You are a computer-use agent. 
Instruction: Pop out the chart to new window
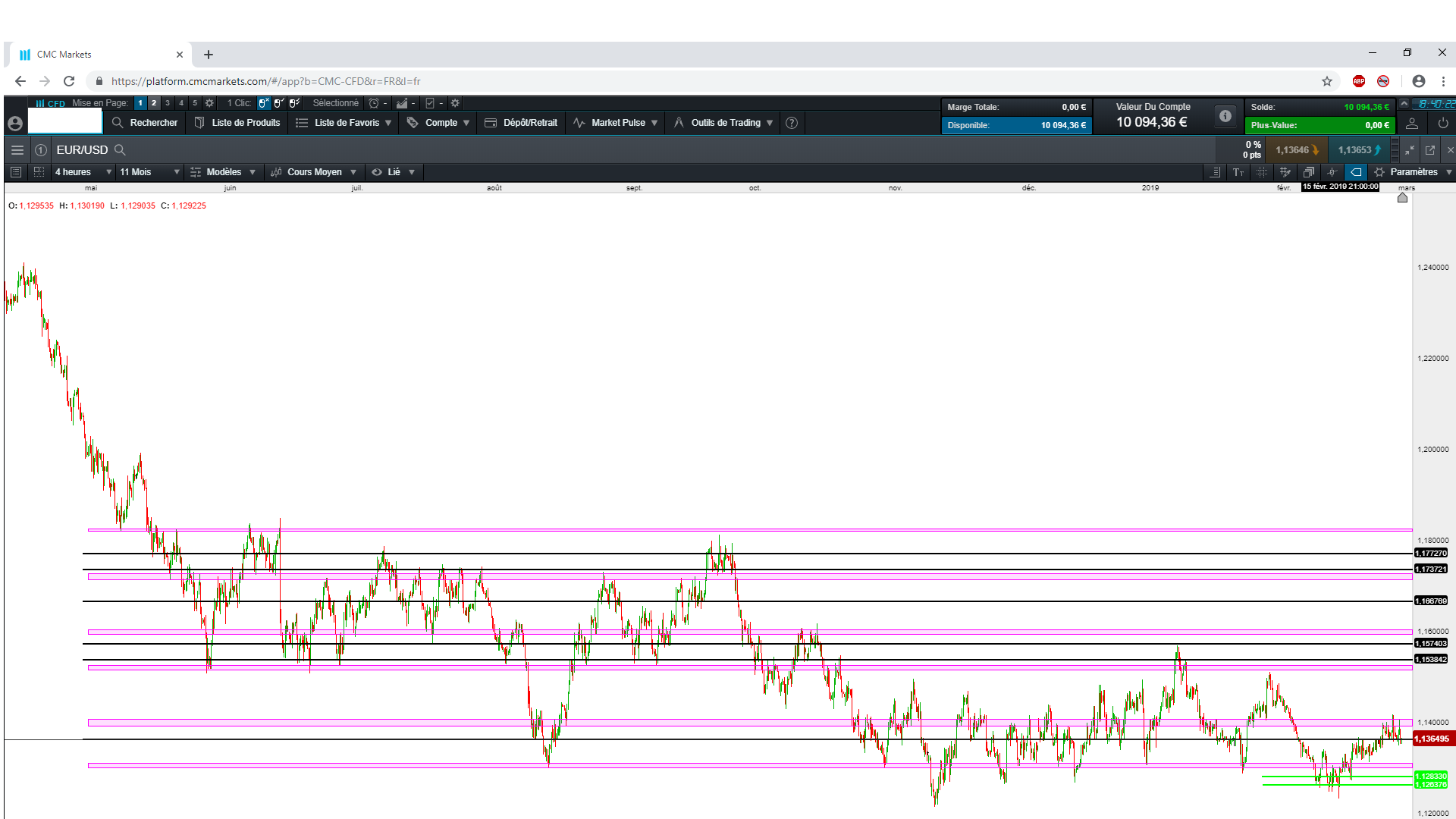pyautogui.click(x=1430, y=150)
